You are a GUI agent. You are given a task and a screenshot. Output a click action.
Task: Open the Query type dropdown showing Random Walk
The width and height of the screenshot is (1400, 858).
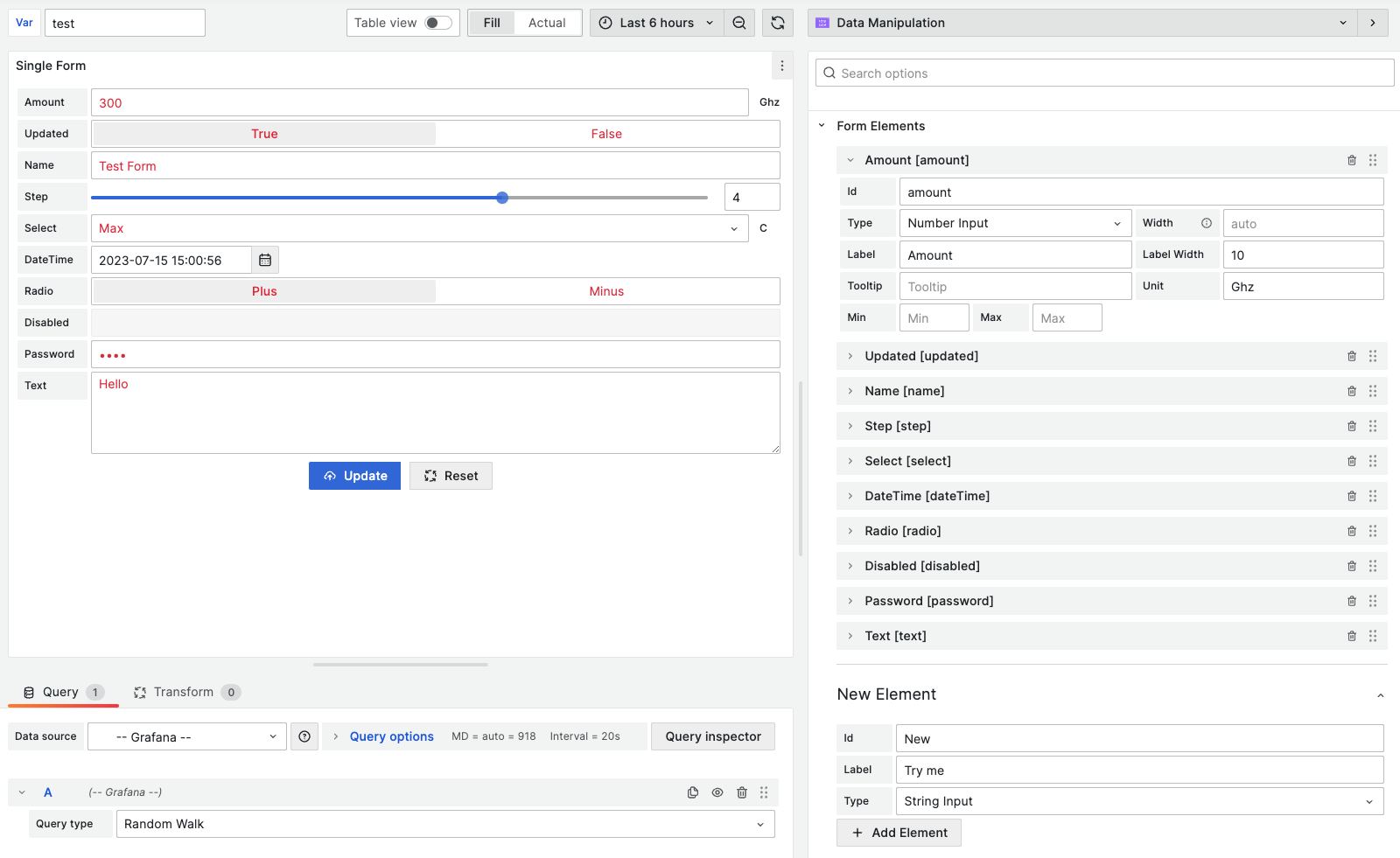[x=445, y=823]
